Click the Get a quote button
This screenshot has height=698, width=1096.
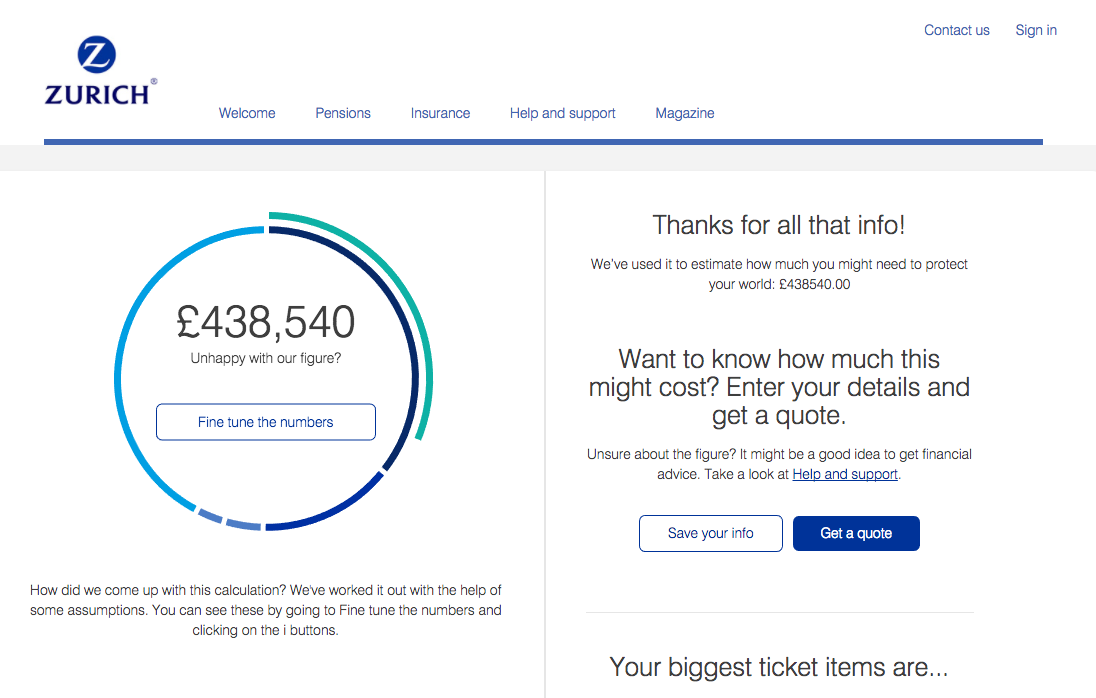[856, 533]
